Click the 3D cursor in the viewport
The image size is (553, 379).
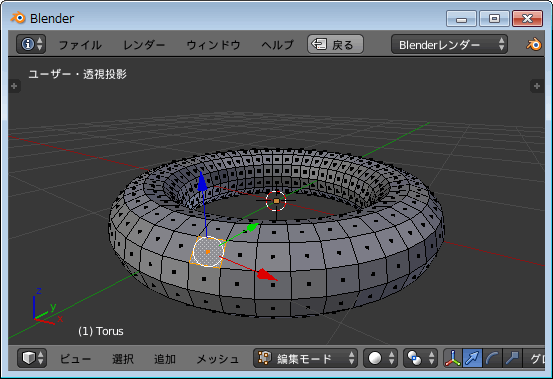276,201
